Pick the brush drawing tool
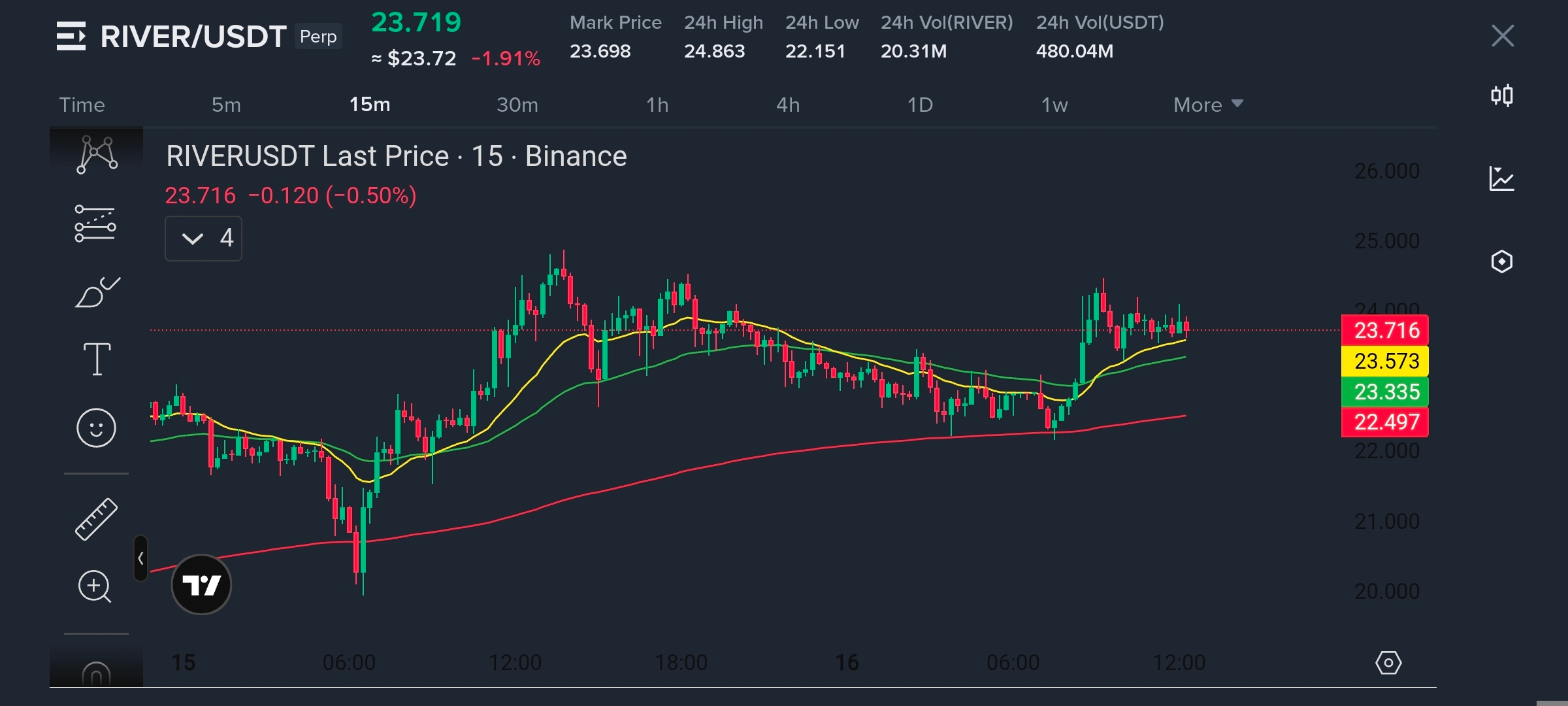 (97, 293)
